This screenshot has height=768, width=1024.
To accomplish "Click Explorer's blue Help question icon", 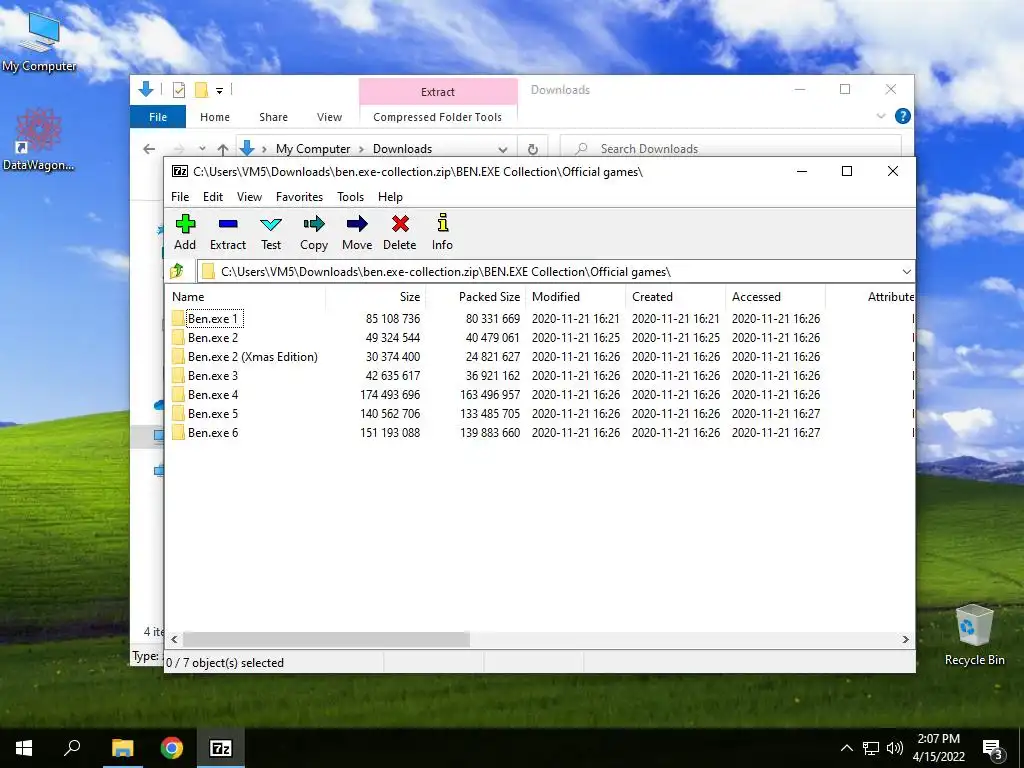I will pos(903,116).
